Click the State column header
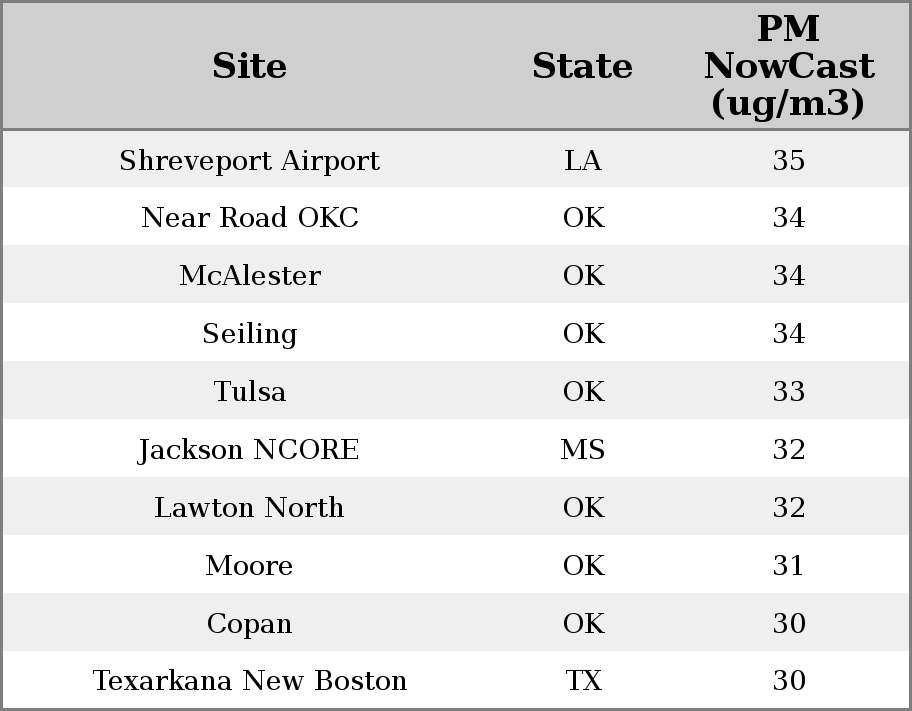This screenshot has height=711, width=912. 582,66
